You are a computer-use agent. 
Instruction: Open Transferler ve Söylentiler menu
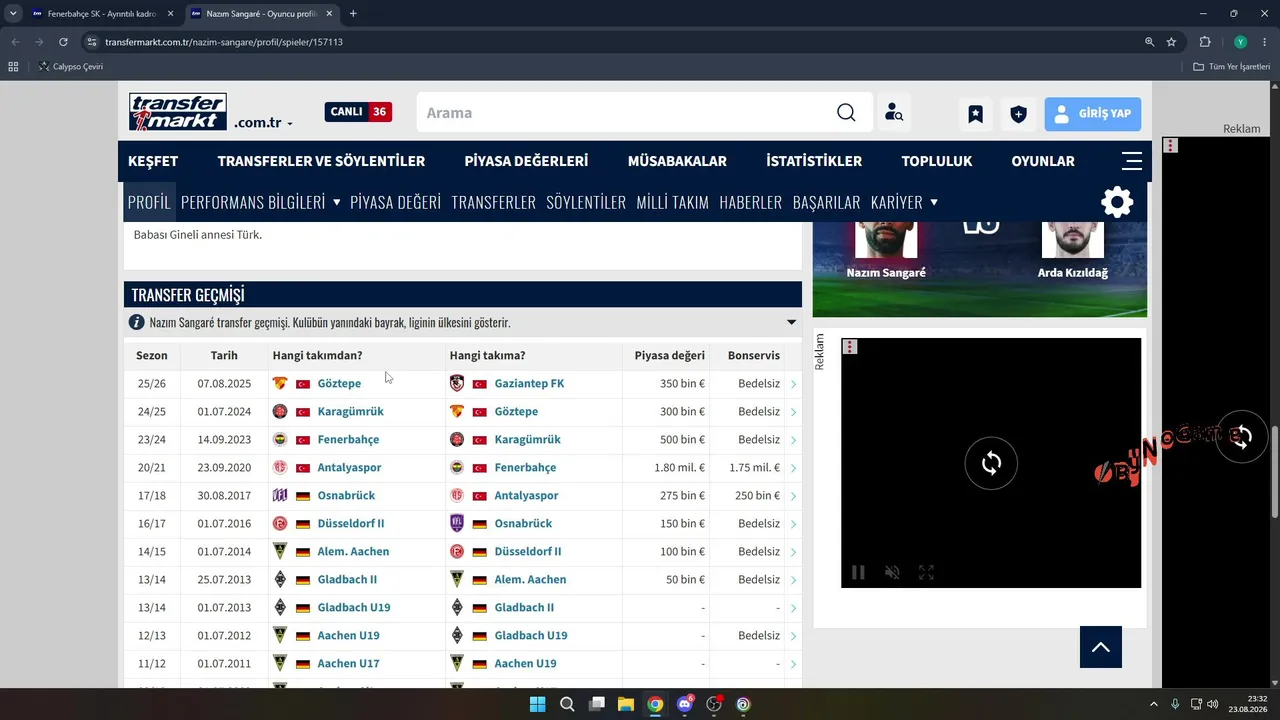tap(321, 161)
